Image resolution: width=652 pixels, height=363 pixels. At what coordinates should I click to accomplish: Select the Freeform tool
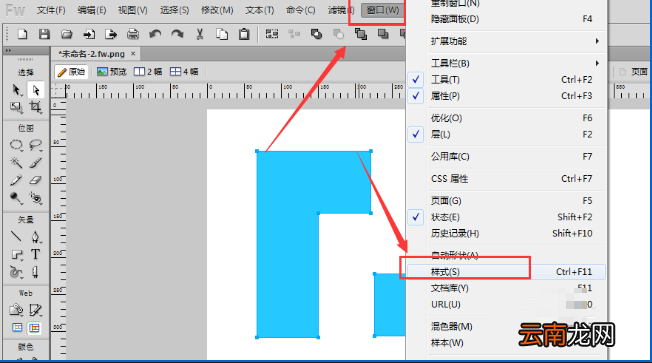16,272
